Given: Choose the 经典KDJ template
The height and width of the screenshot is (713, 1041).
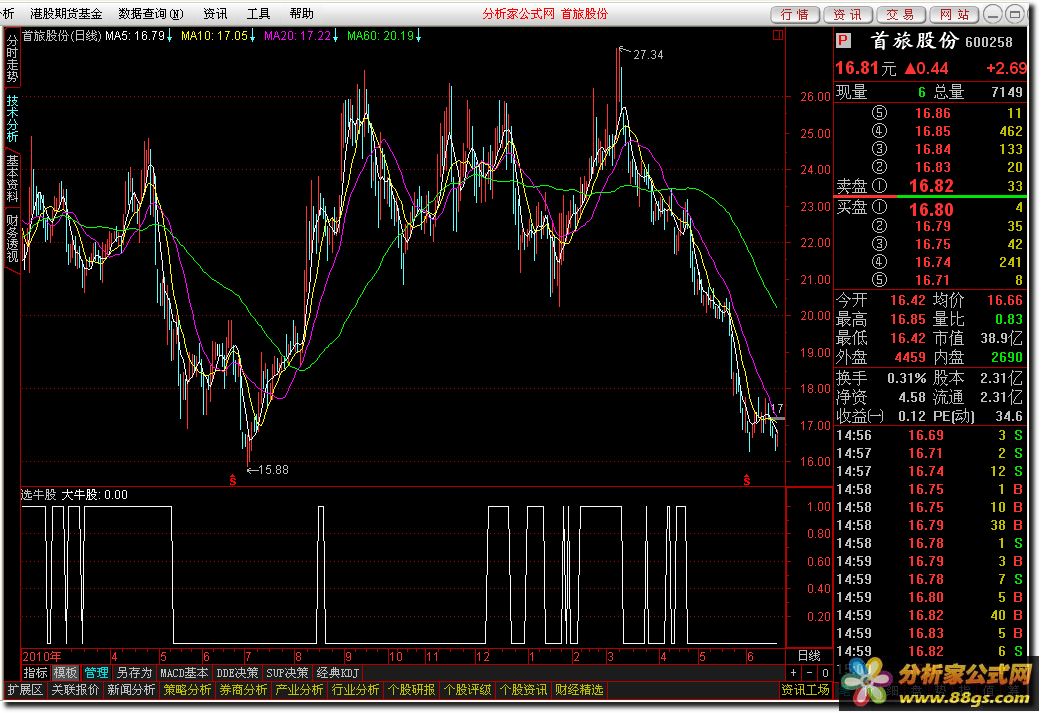Looking at the screenshot, I should (x=337, y=673).
